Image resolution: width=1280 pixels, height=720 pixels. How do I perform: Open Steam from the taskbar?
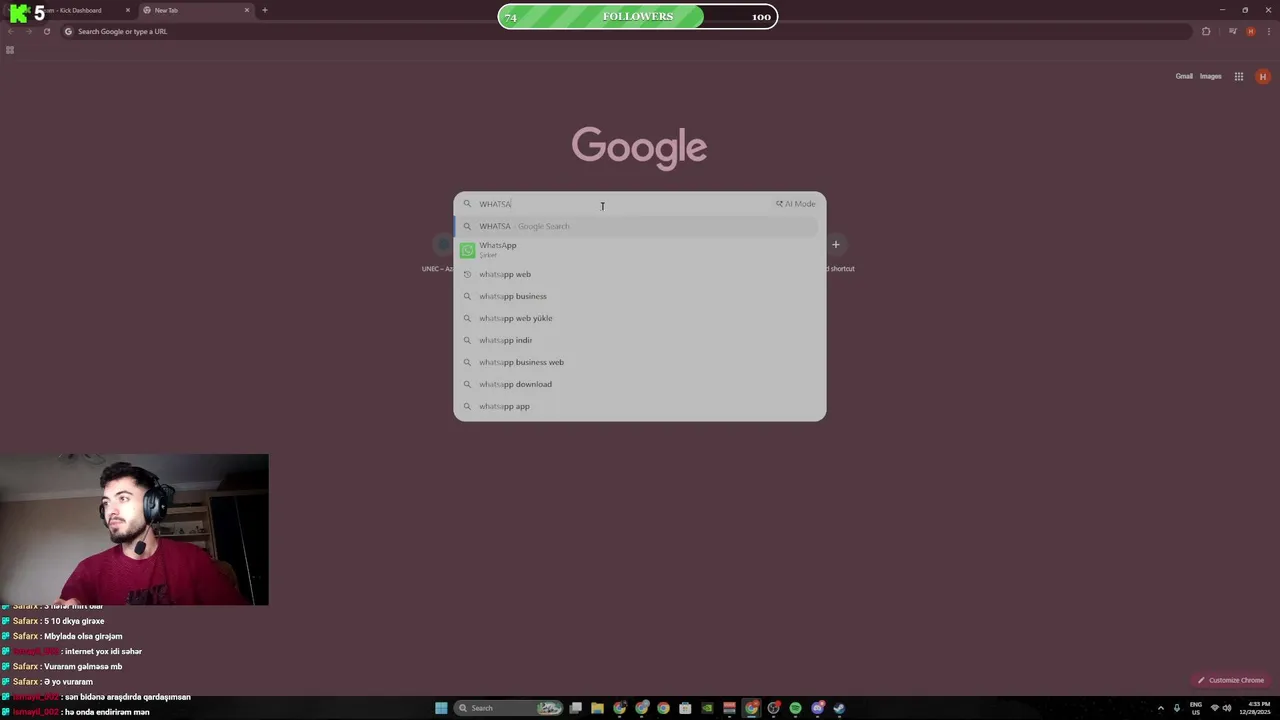click(x=839, y=708)
